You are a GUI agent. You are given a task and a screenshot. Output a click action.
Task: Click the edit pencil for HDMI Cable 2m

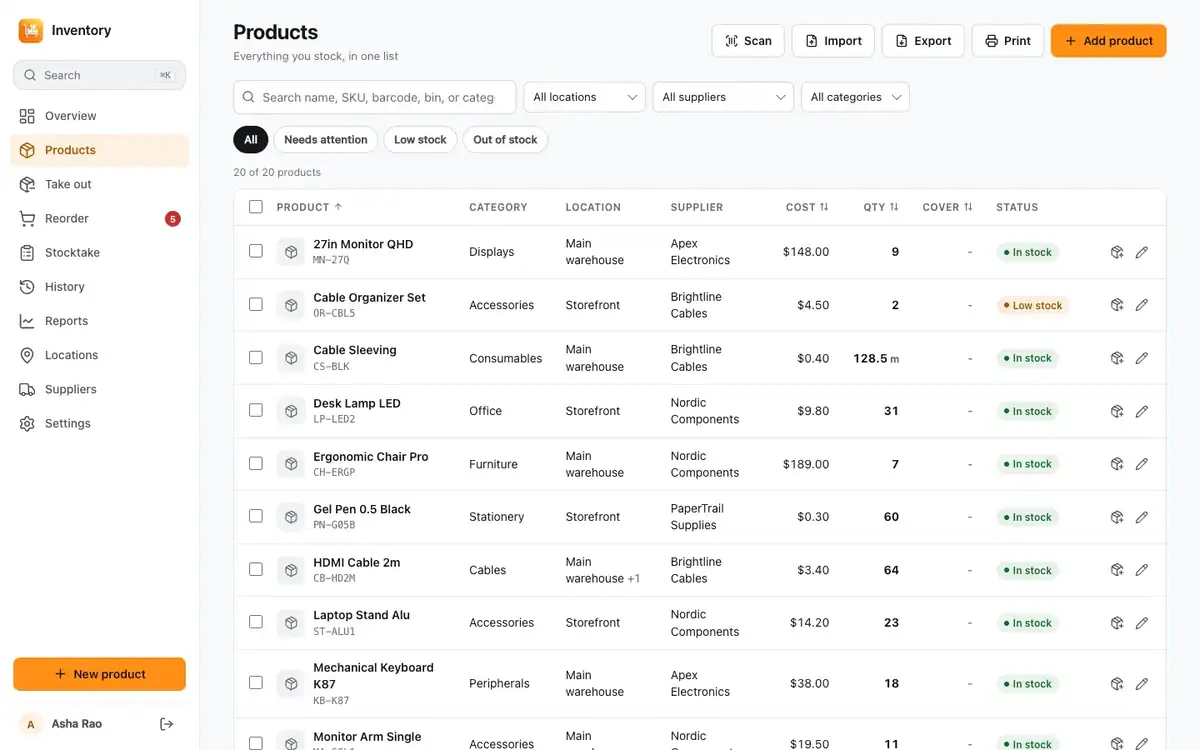point(1142,570)
